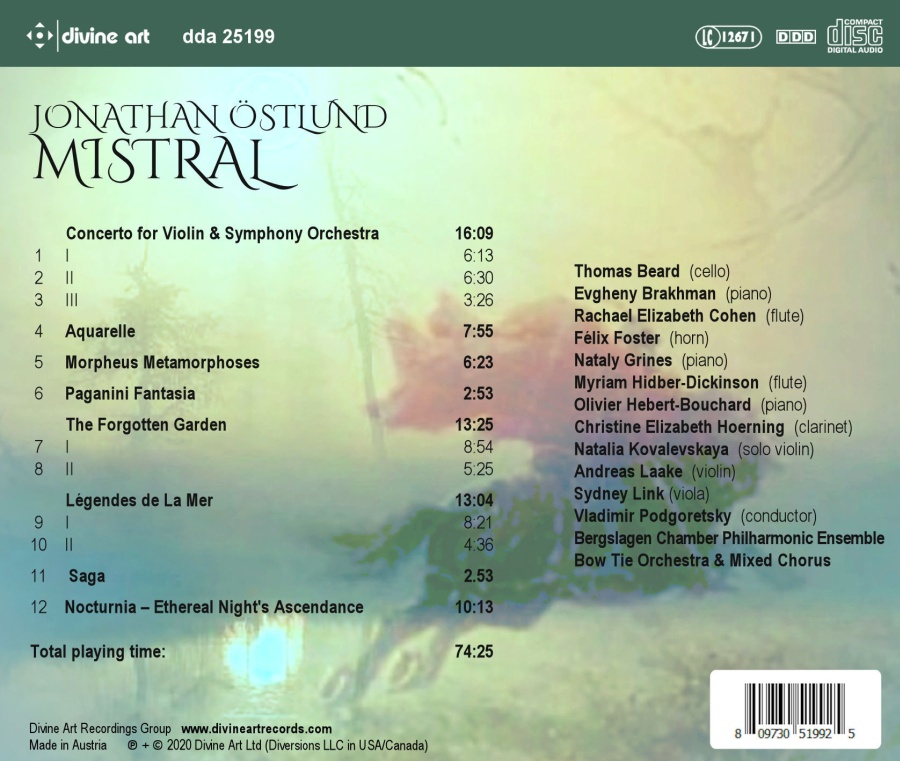Click track number 5
This screenshot has width=900, height=761.
tap(38, 363)
